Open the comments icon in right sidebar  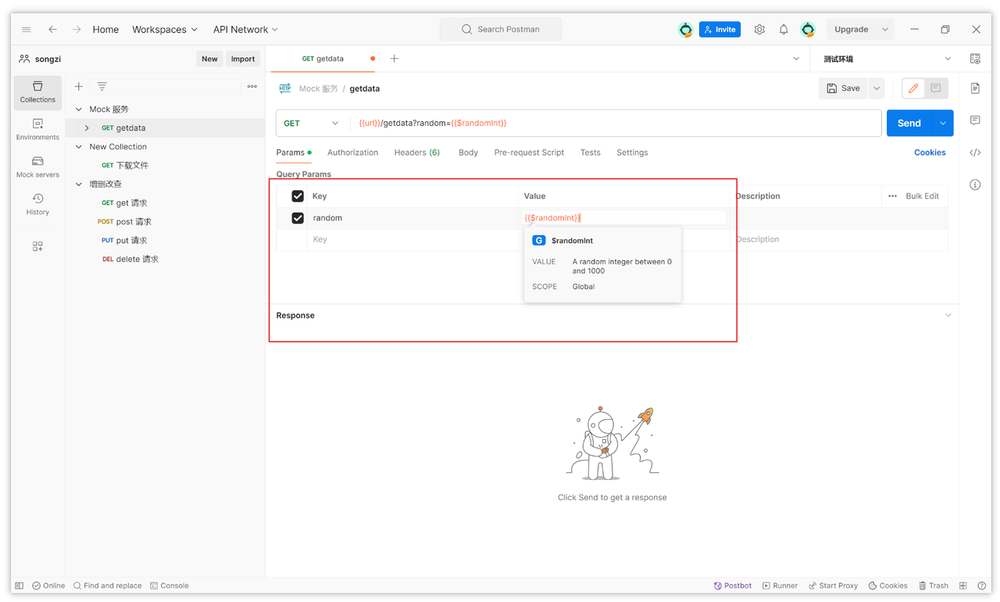pos(975,120)
